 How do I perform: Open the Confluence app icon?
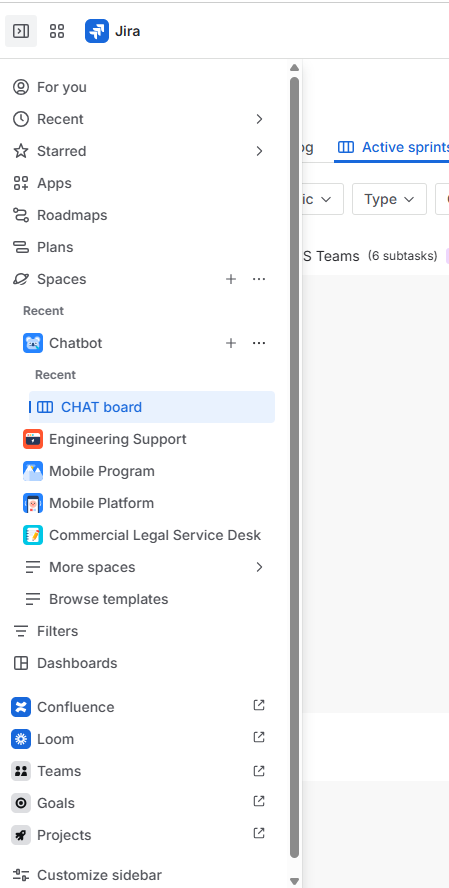click(x=21, y=707)
